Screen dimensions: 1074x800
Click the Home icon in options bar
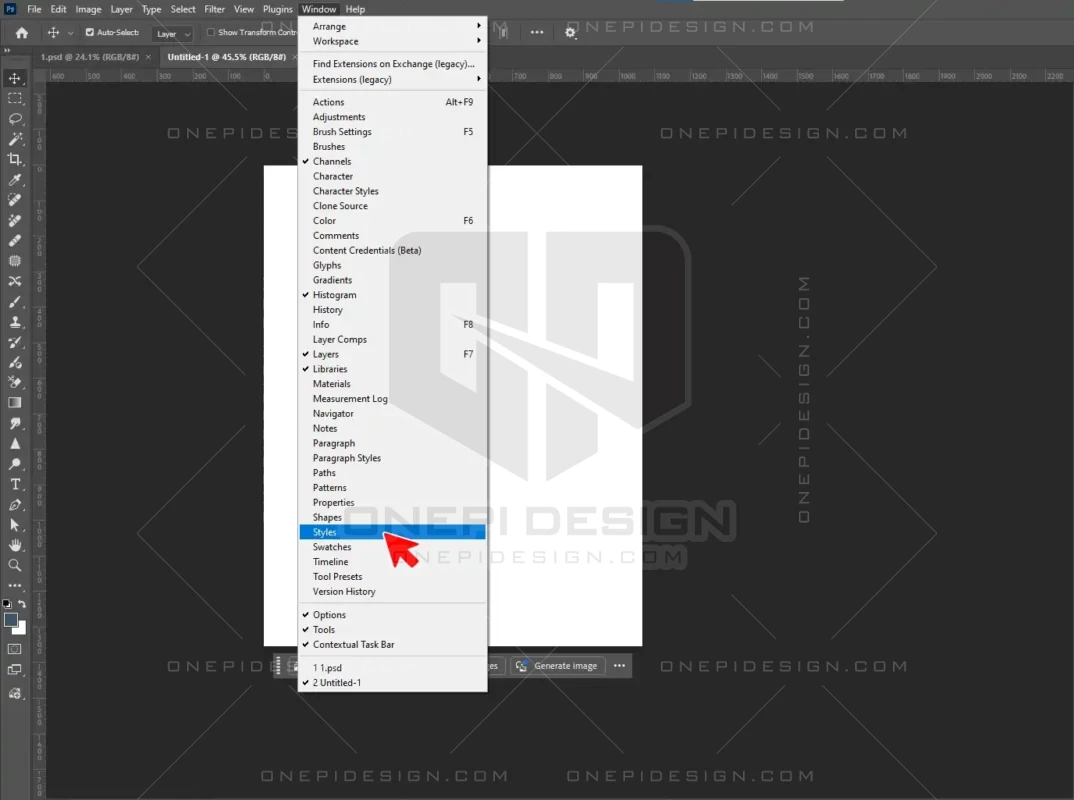click(22, 33)
